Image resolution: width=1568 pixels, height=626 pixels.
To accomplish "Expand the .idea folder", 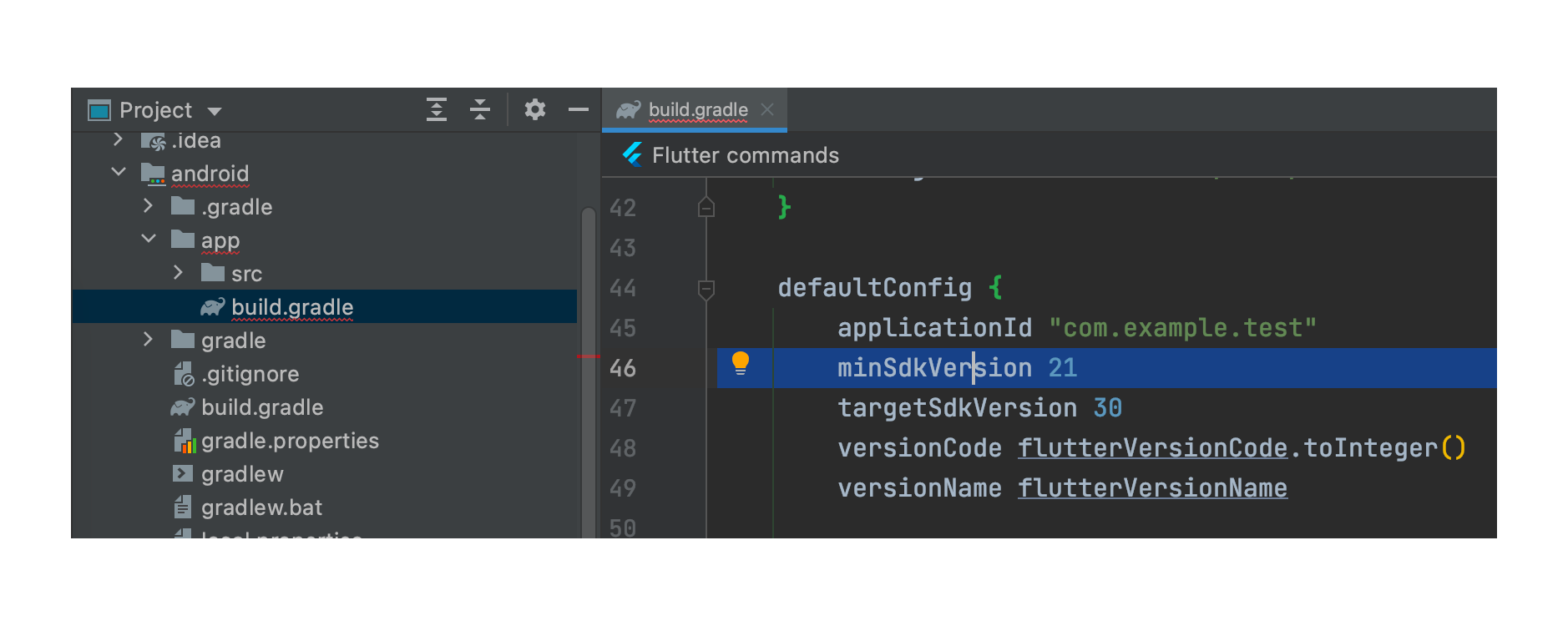I will (118, 139).
